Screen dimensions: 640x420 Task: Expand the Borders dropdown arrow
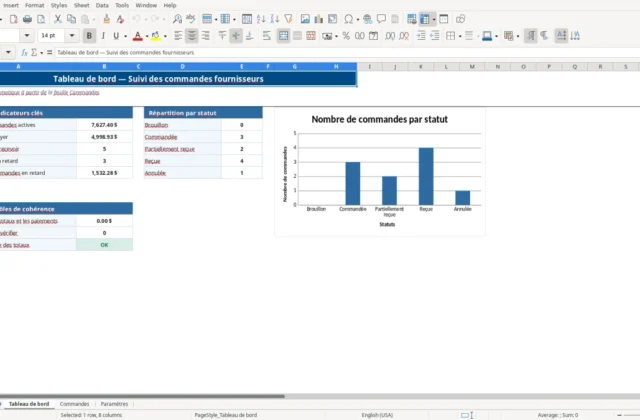tap(460, 36)
